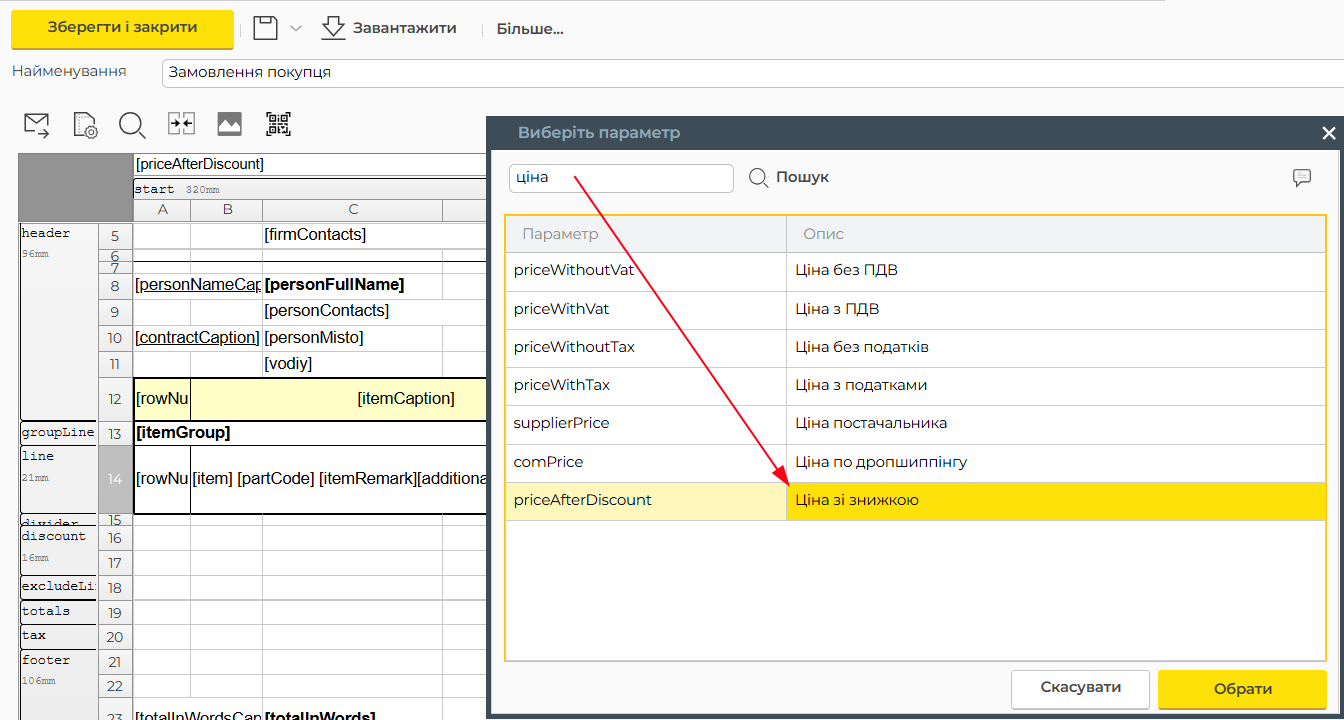
Task: Select the groupLine section label
Action: click(58, 433)
